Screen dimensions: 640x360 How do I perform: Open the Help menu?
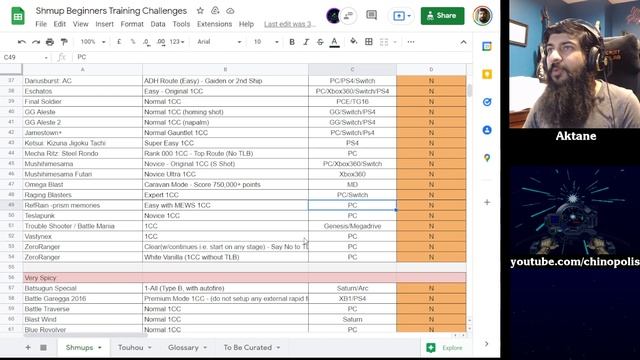[x=246, y=24]
